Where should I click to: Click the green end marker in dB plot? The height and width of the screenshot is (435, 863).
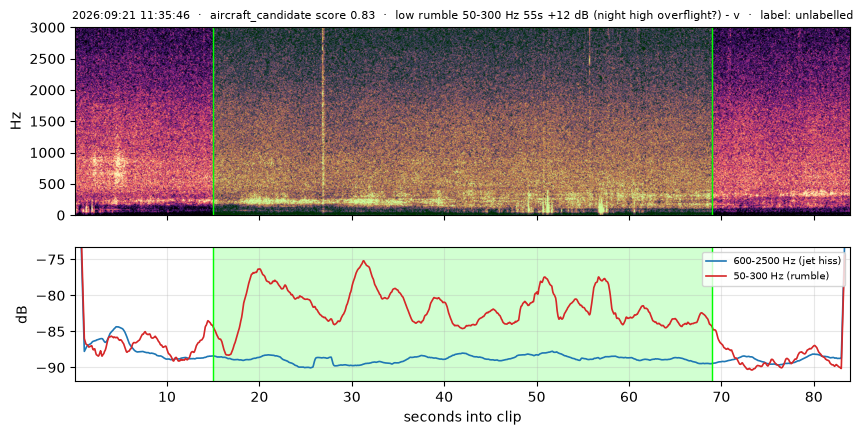(712, 314)
